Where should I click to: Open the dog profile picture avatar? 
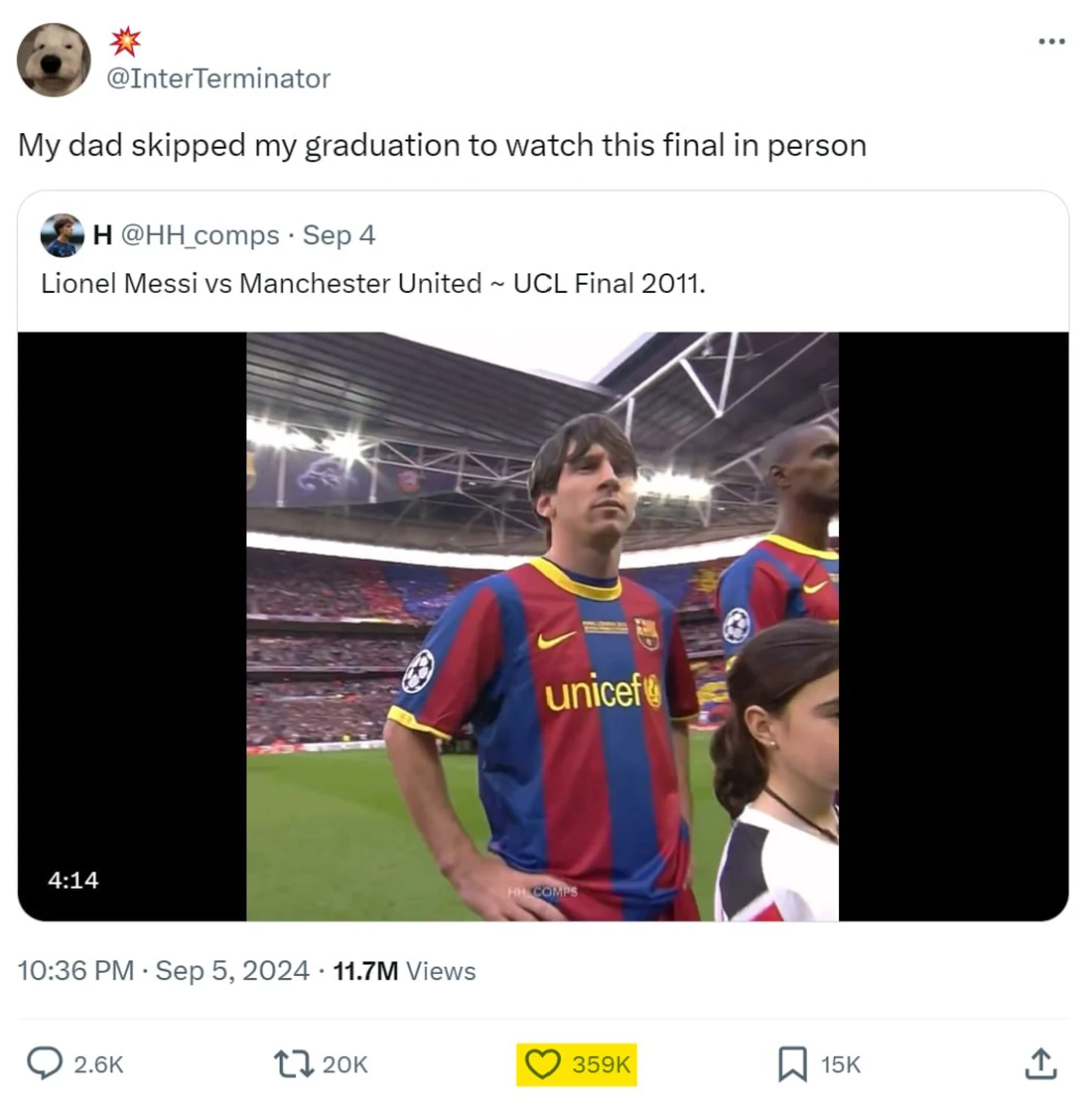54,60
